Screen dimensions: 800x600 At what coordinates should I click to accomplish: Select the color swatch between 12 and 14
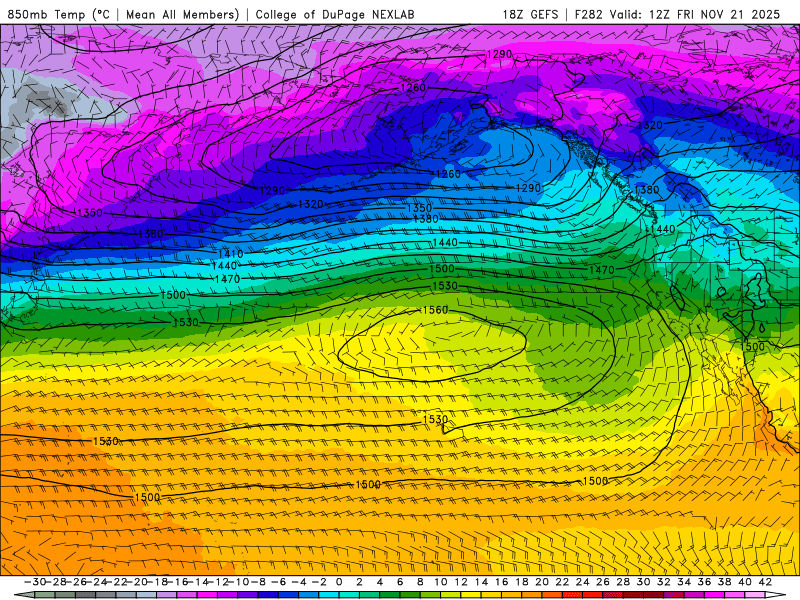point(471,595)
